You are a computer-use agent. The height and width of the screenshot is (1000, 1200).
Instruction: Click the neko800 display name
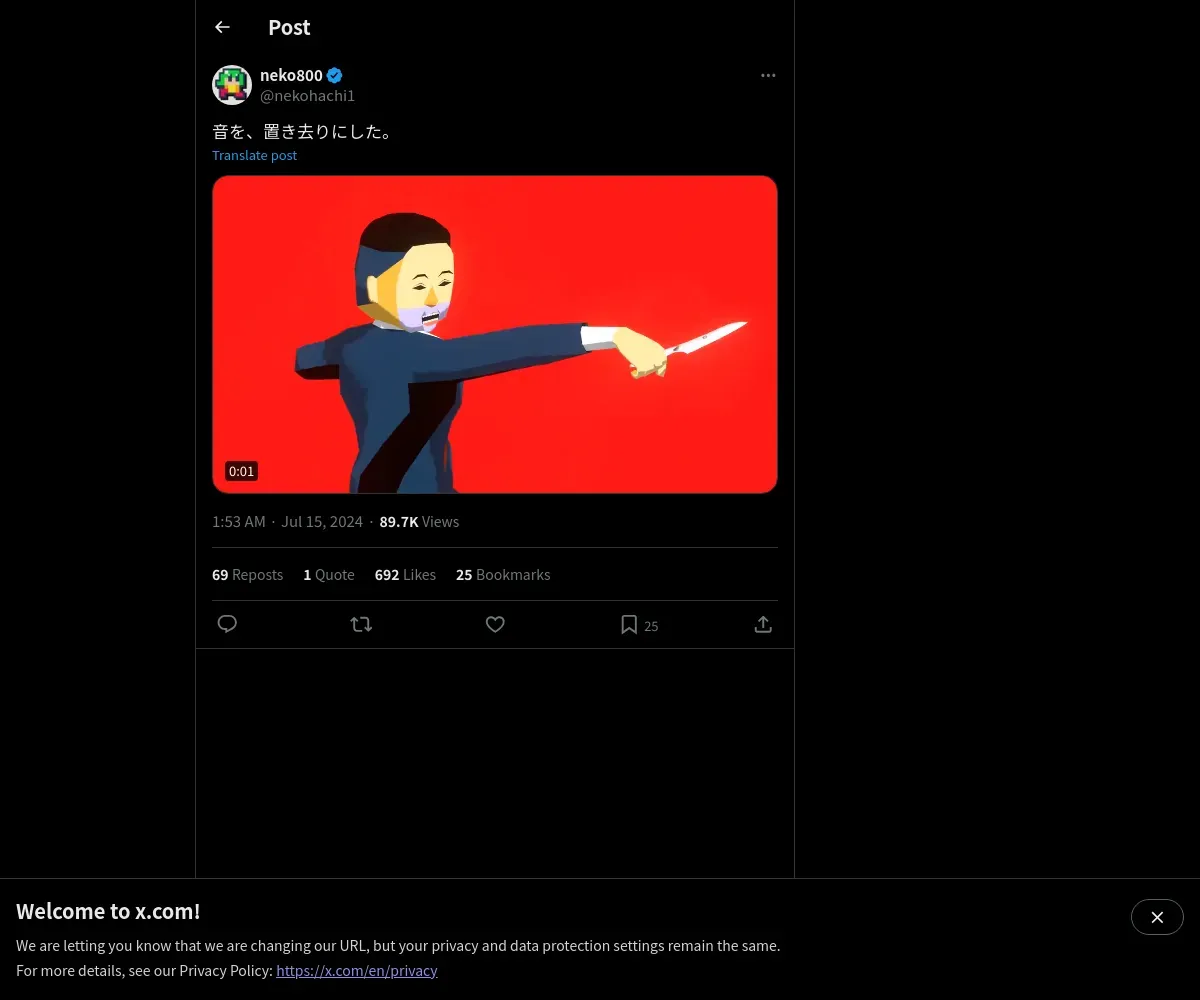coord(291,75)
